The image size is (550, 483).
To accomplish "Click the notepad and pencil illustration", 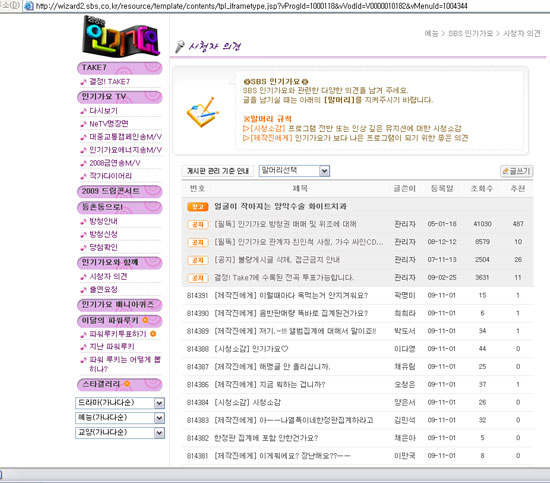I will click(x=203, y=112).
